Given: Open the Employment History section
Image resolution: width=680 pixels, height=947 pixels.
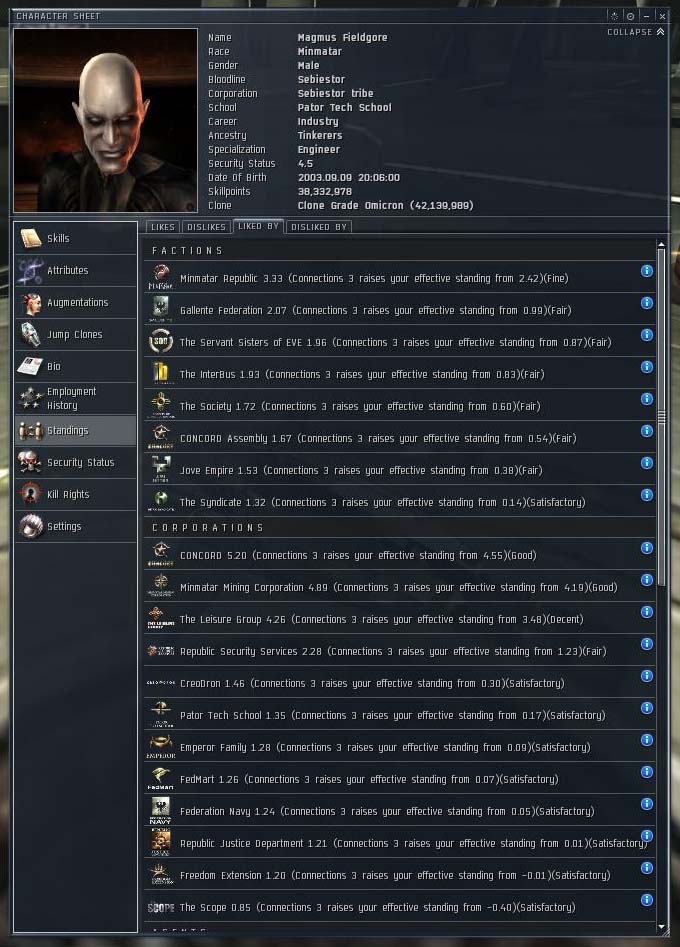Looking at the screenshot, I should pos(76,399).
